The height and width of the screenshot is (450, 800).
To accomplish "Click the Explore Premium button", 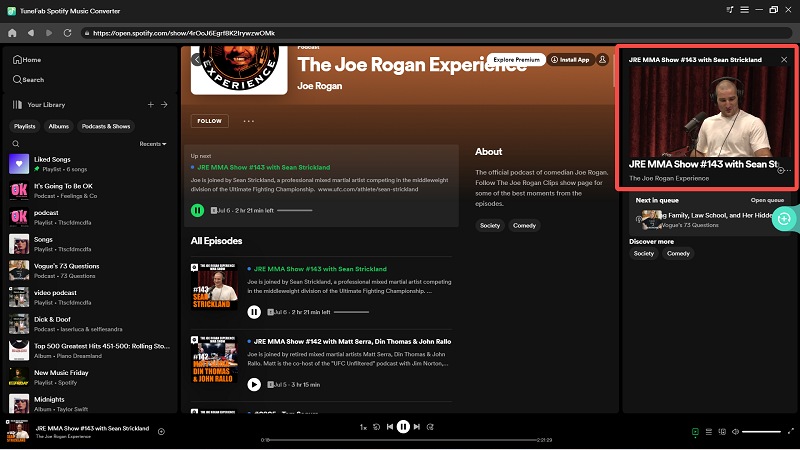I will point(516,60).
